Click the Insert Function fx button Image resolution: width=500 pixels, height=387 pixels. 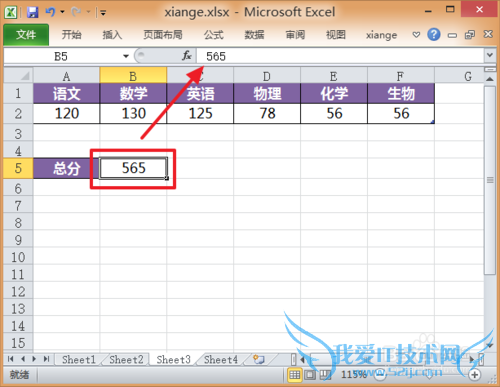187,56
